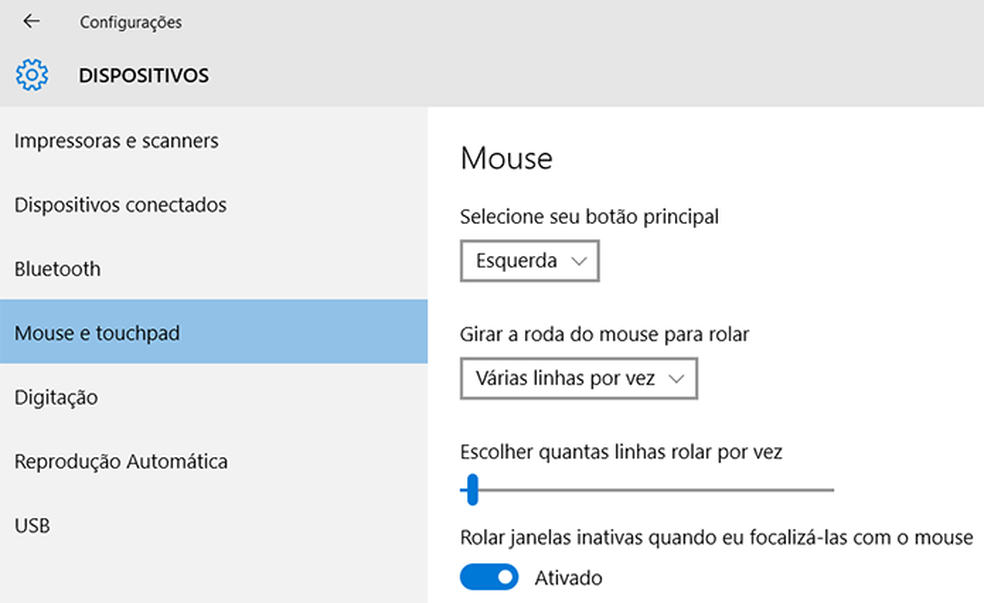
Task: Click the Rolar janelas inativas label text
Action: click(716, 538)
